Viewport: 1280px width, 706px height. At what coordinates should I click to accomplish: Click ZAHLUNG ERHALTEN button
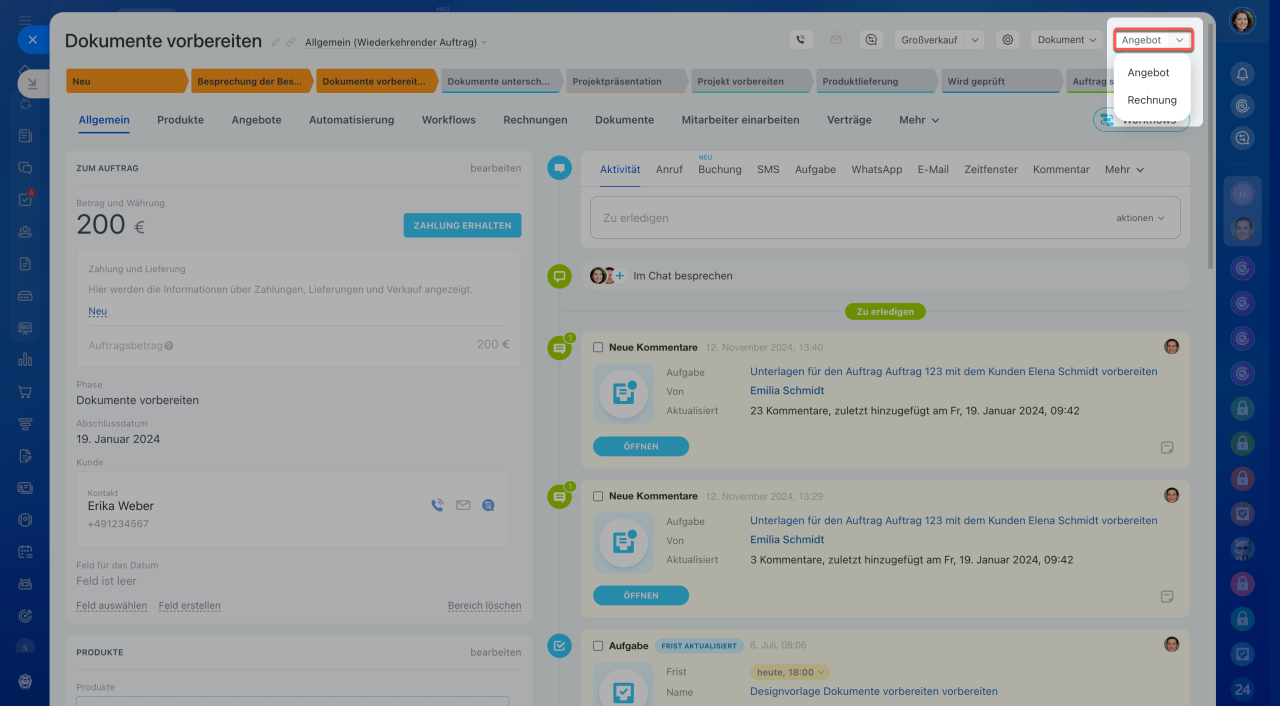pos(462,225)
